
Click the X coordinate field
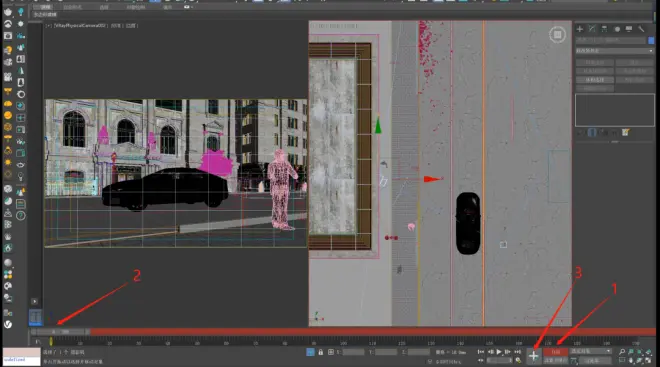pos(353,352)
